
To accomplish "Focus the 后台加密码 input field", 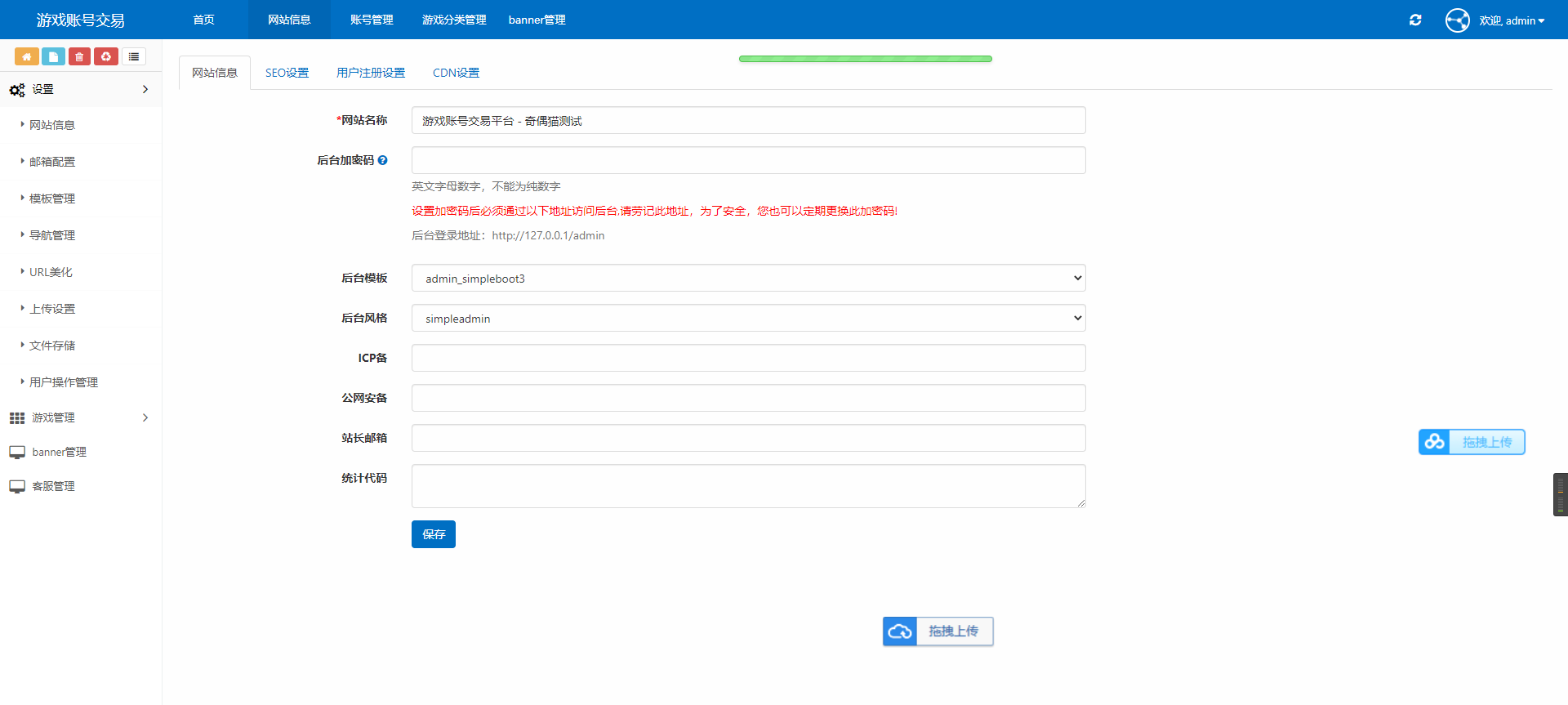I will click(749, 160).
